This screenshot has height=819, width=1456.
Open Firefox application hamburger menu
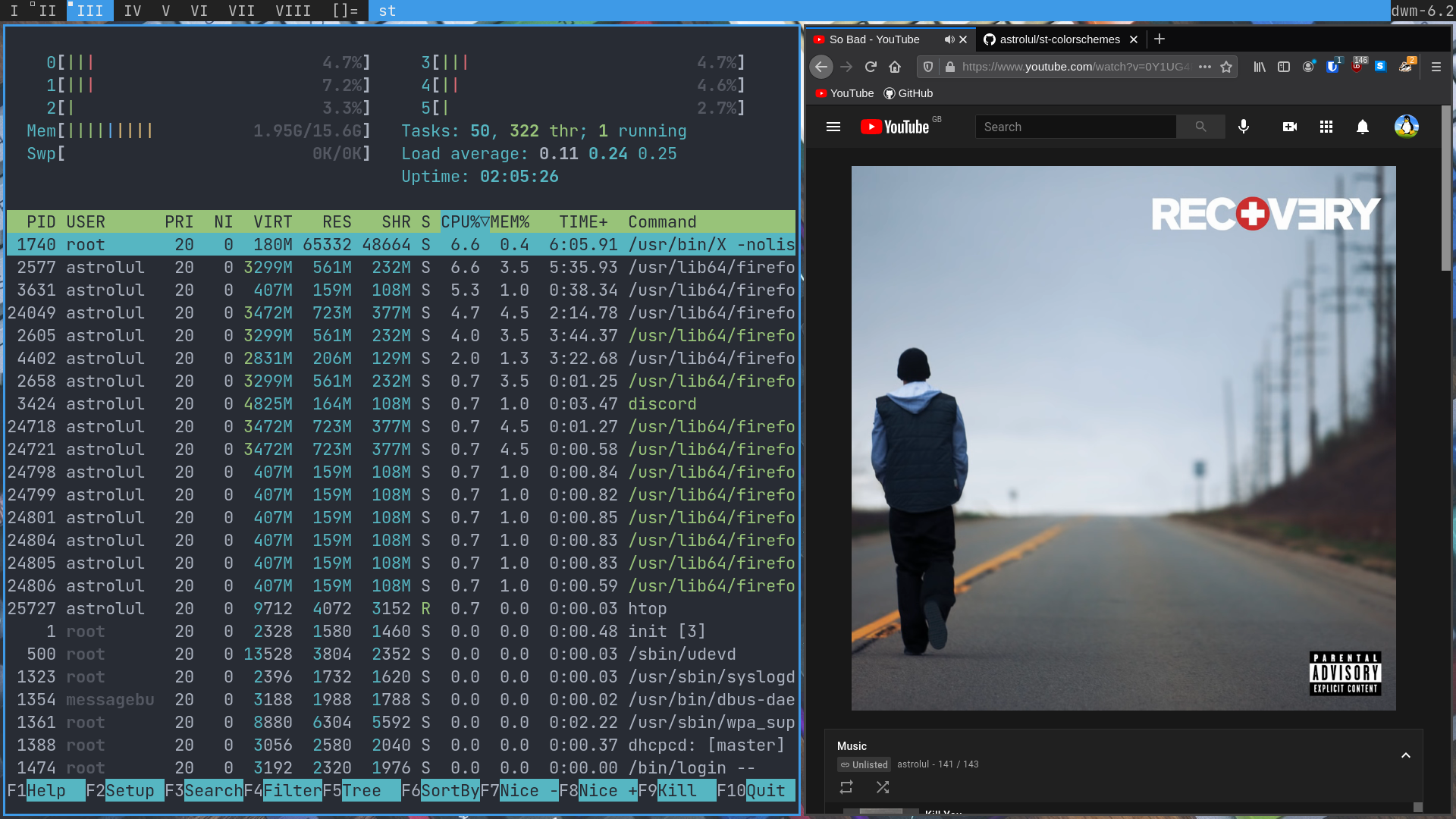pos(1436,67)
